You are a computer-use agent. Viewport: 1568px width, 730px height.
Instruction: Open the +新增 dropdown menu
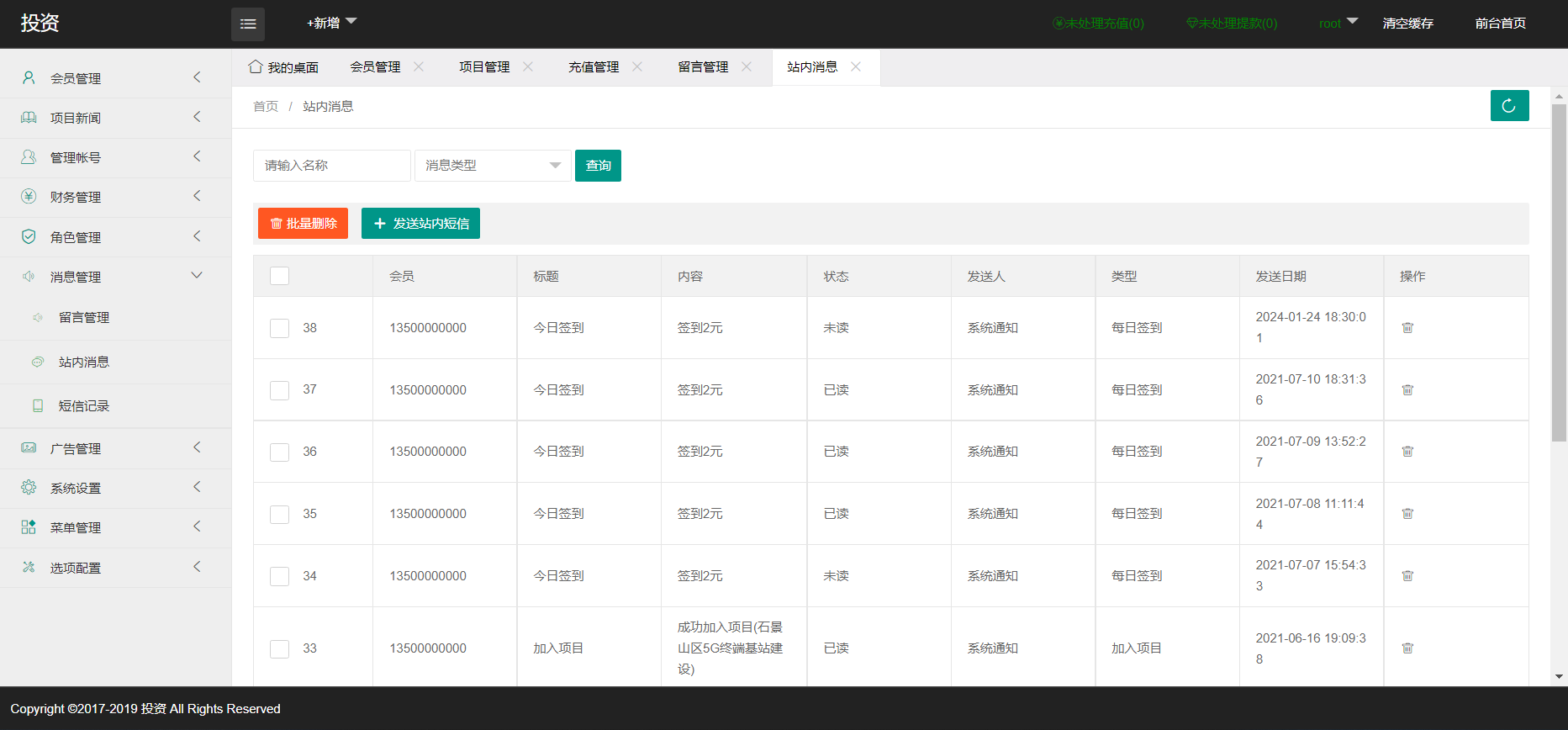(331, 23)
